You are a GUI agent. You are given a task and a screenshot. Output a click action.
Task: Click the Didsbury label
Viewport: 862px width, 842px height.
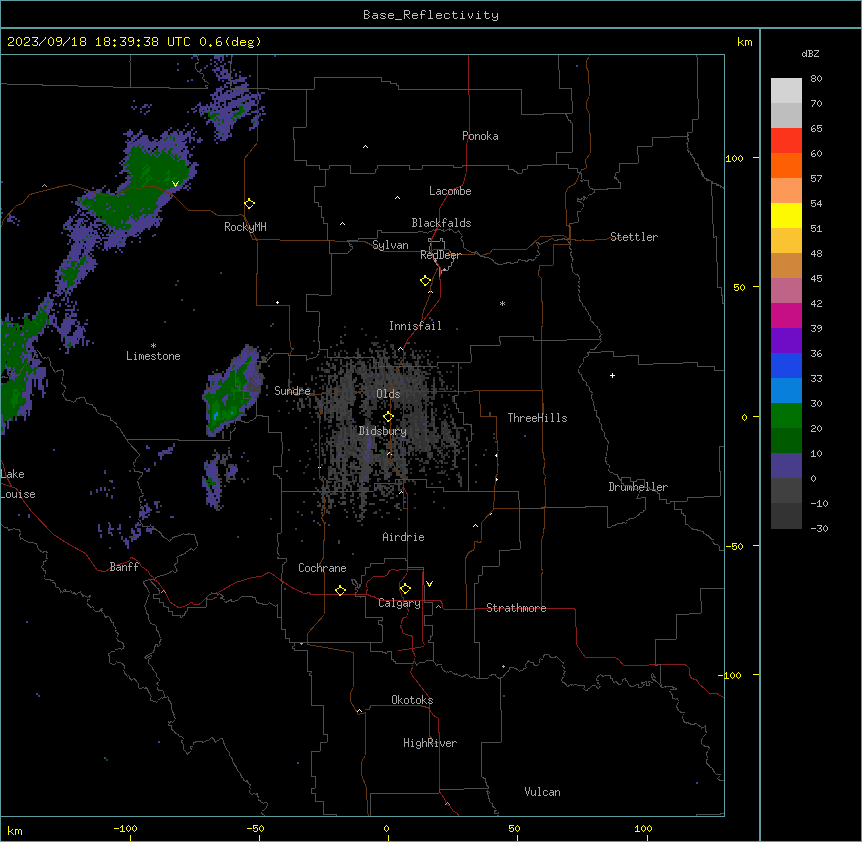383,431
